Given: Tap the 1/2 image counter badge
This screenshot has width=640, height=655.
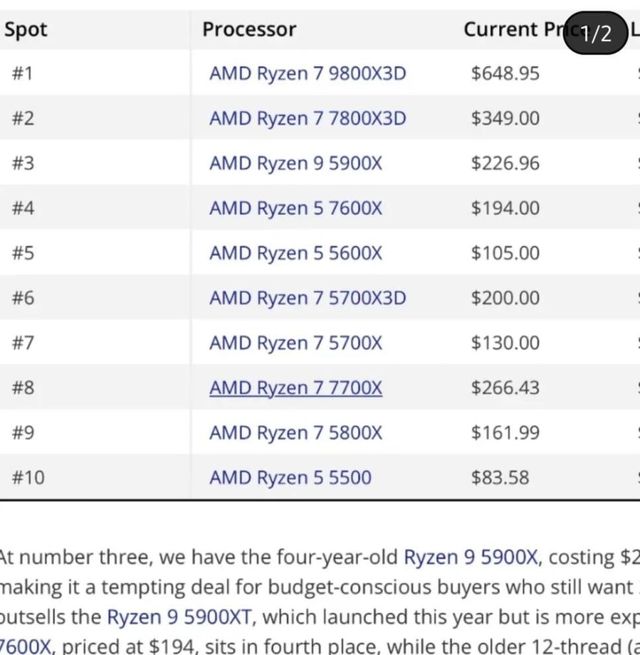Looking at the screenshot, I should point(595,33).
